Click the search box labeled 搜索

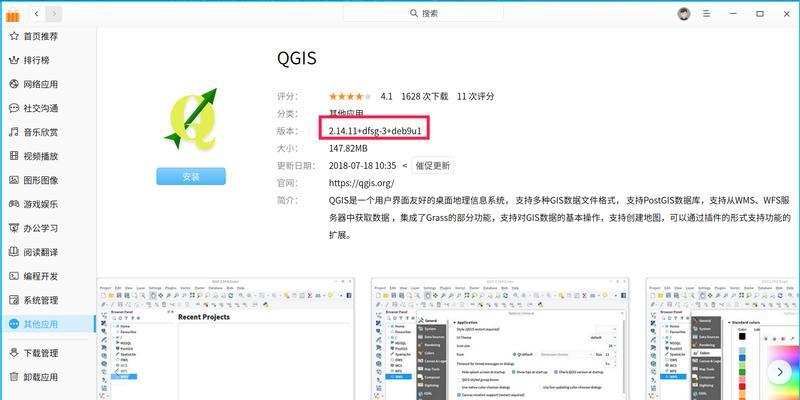(x=423, y=14)
